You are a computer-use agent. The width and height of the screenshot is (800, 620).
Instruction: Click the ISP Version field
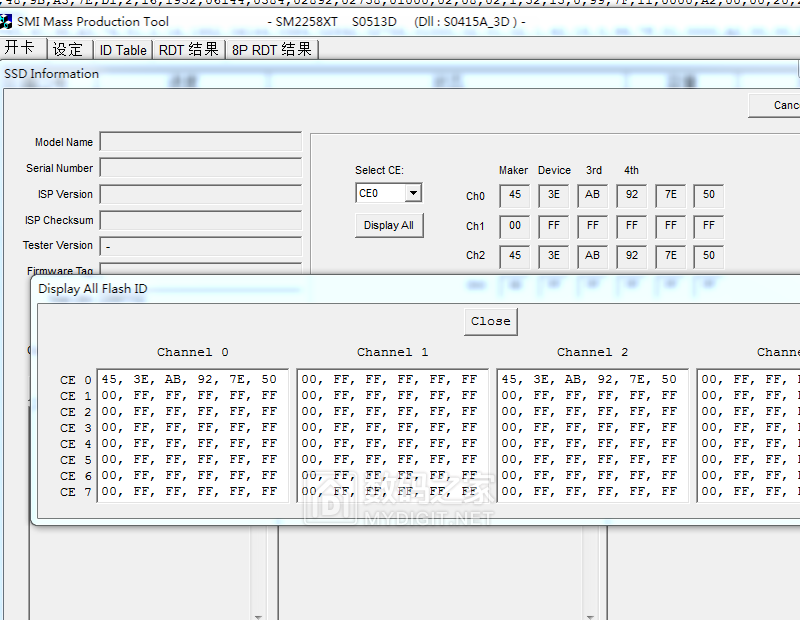pyautogui.click(x=200, y=194)
